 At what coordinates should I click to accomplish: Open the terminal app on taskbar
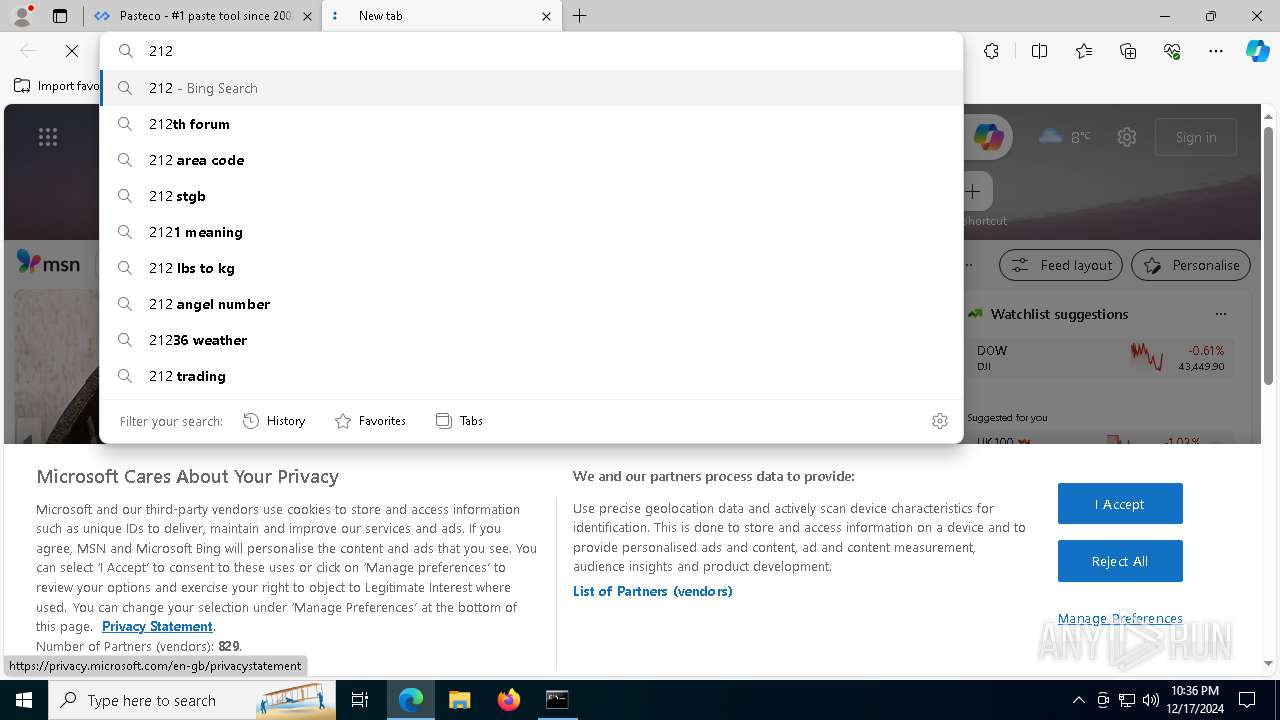557,700
